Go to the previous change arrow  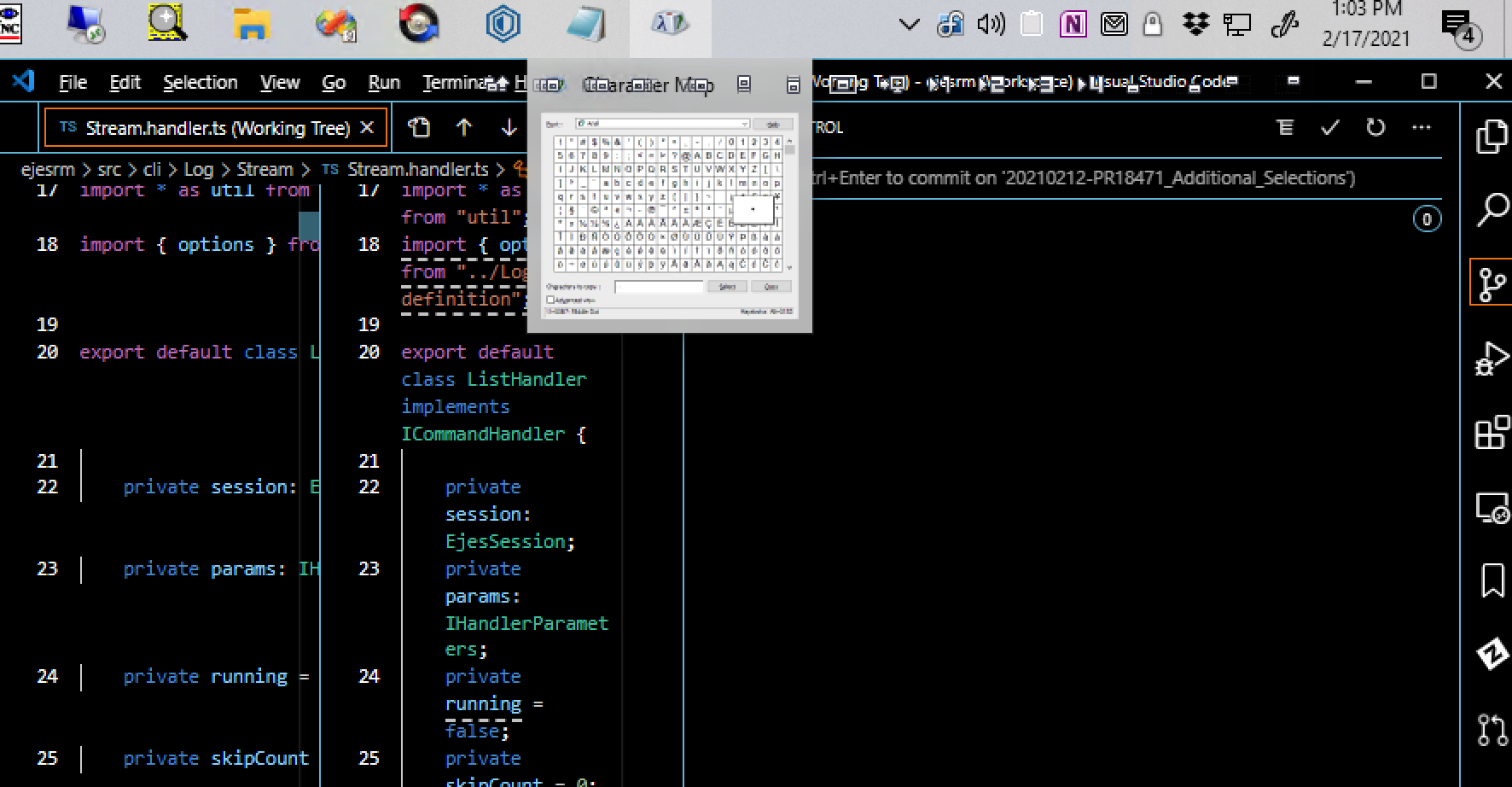coord(463,128)
